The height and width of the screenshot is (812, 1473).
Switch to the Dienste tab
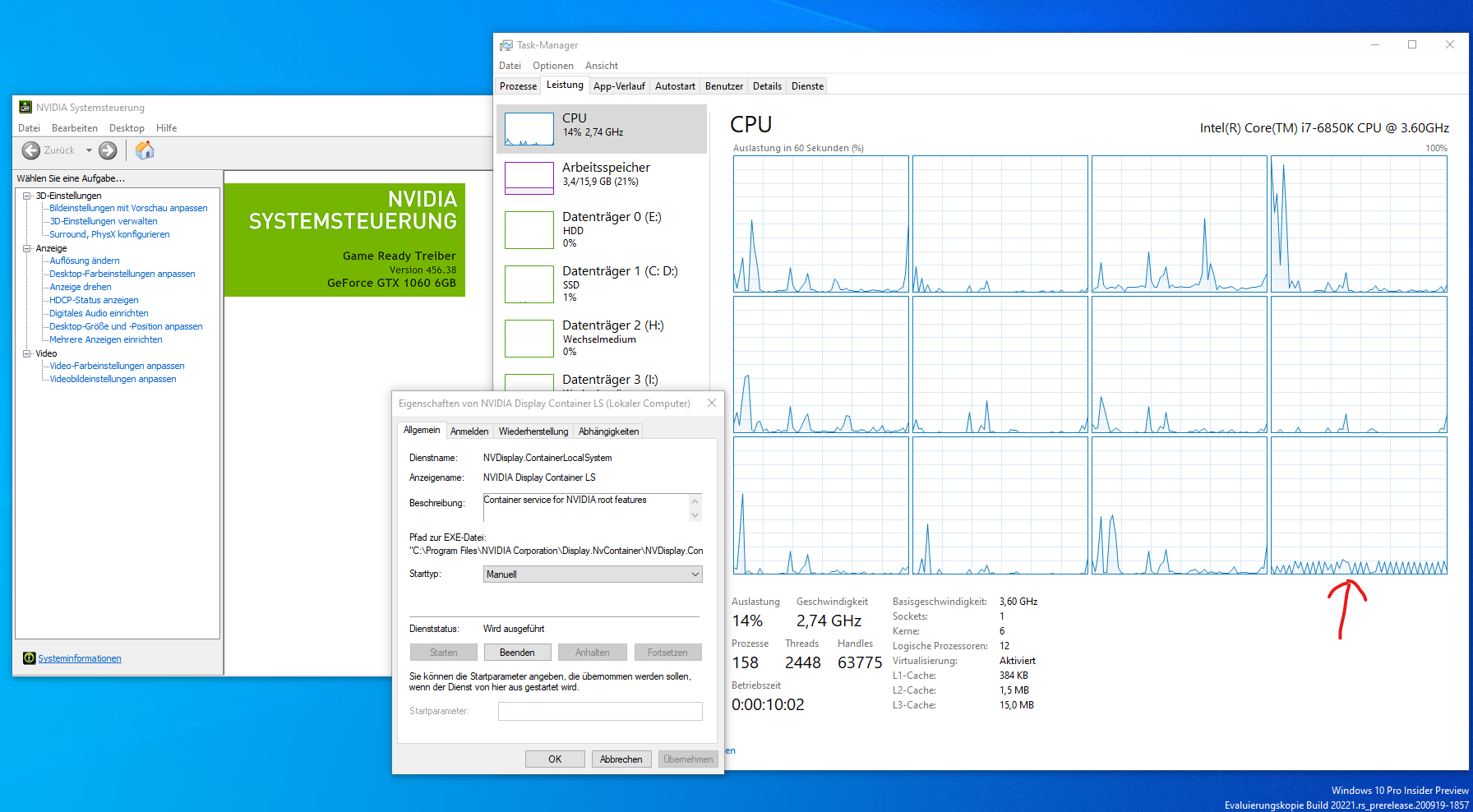coord(807,86)
